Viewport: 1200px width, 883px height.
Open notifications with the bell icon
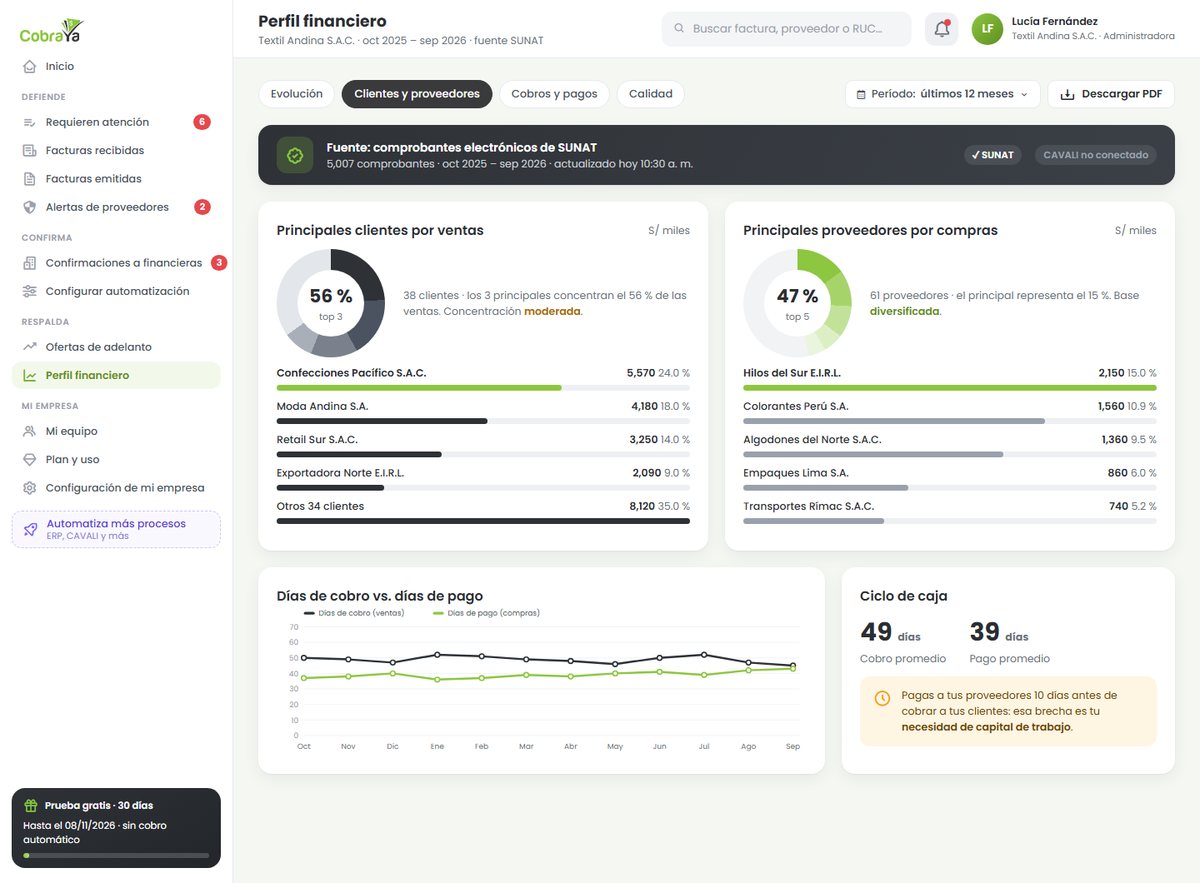coord(941,29)
